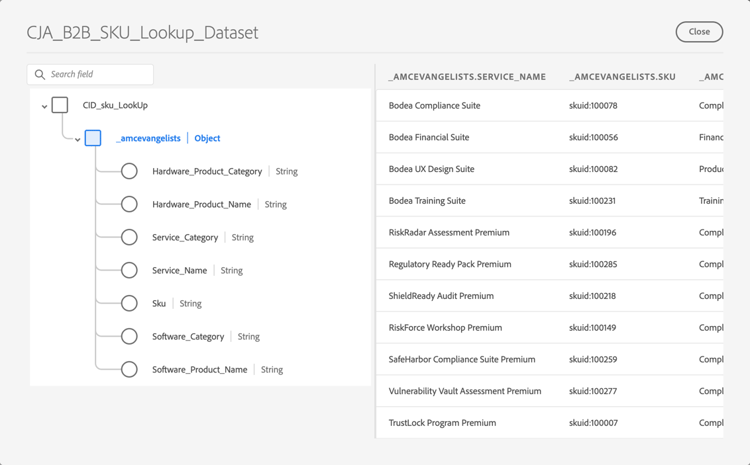Click the _AMCEVANGELISTS.SERVICE_NAME column header
The width and height of the screenshot is (750, 465).
(467, 77)
